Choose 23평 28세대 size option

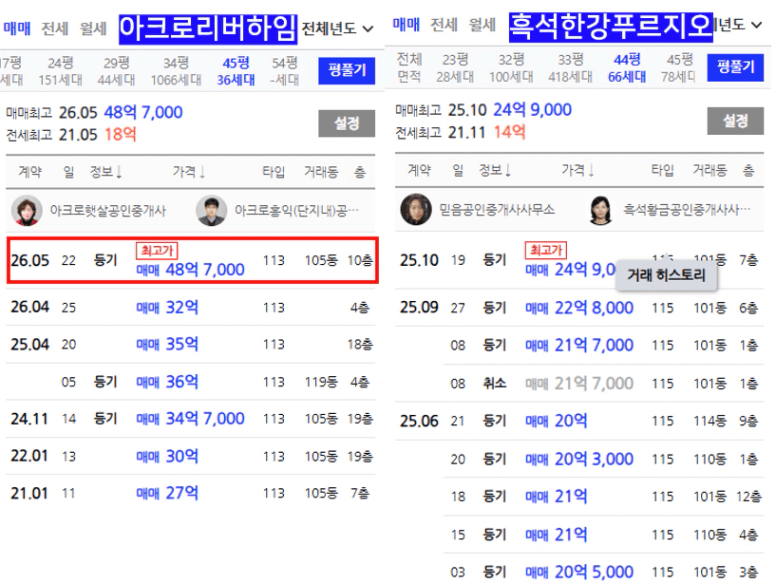(x=455, y=68)
